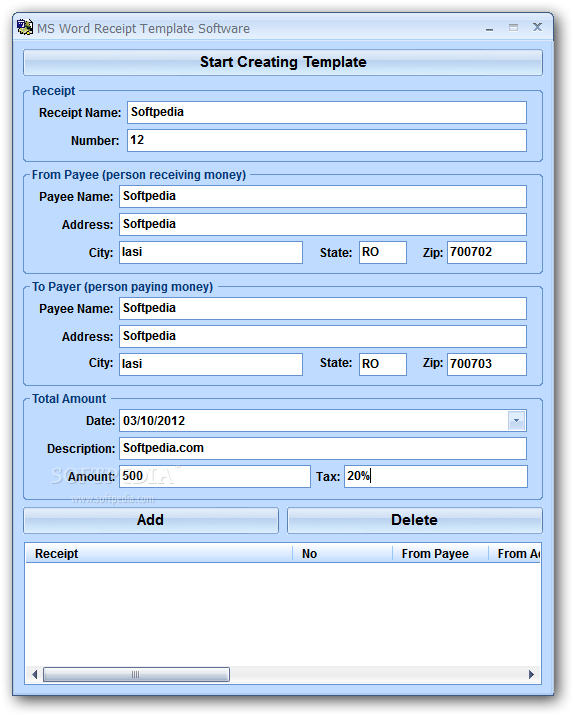Click the Amount field showing 500
This screenshot has height=716, width=574.
pyautogui.click(x=215, y=476)
